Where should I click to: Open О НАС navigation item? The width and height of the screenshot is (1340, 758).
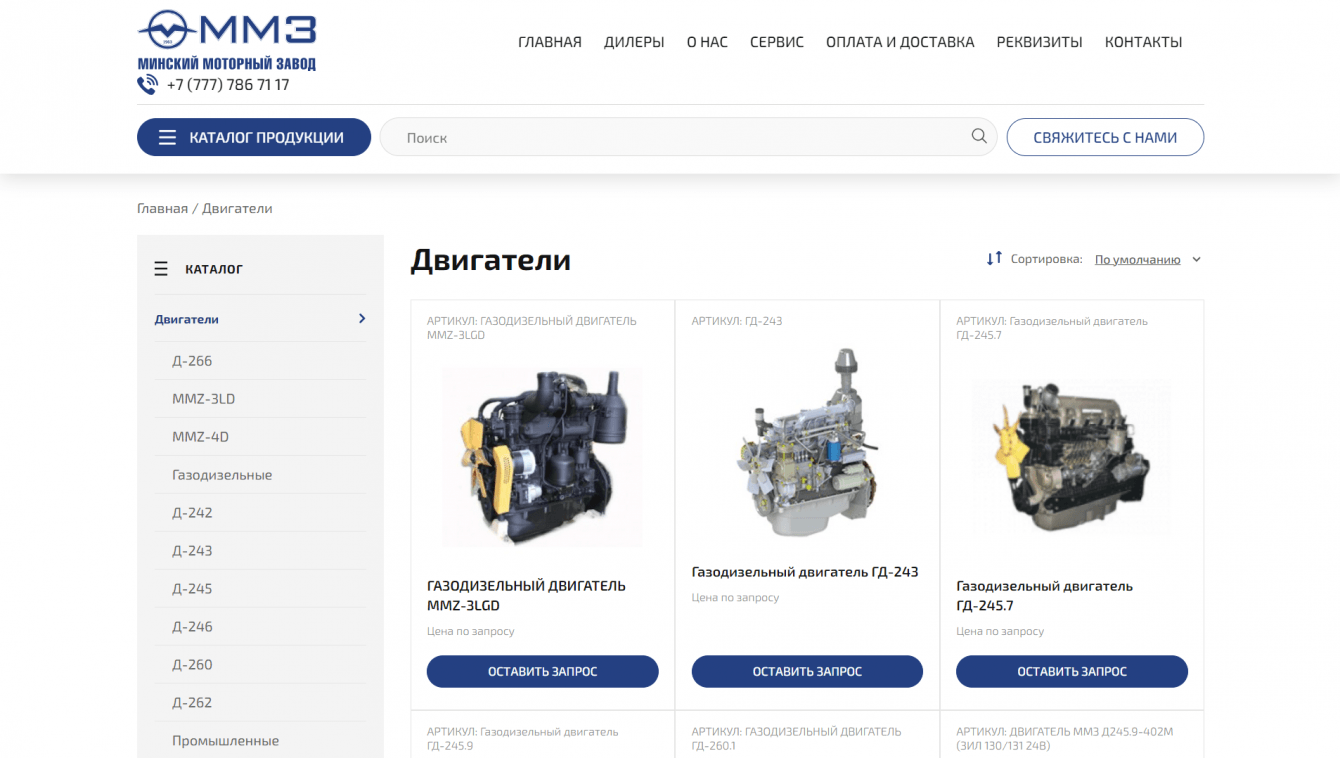click(x=707, y=42)
